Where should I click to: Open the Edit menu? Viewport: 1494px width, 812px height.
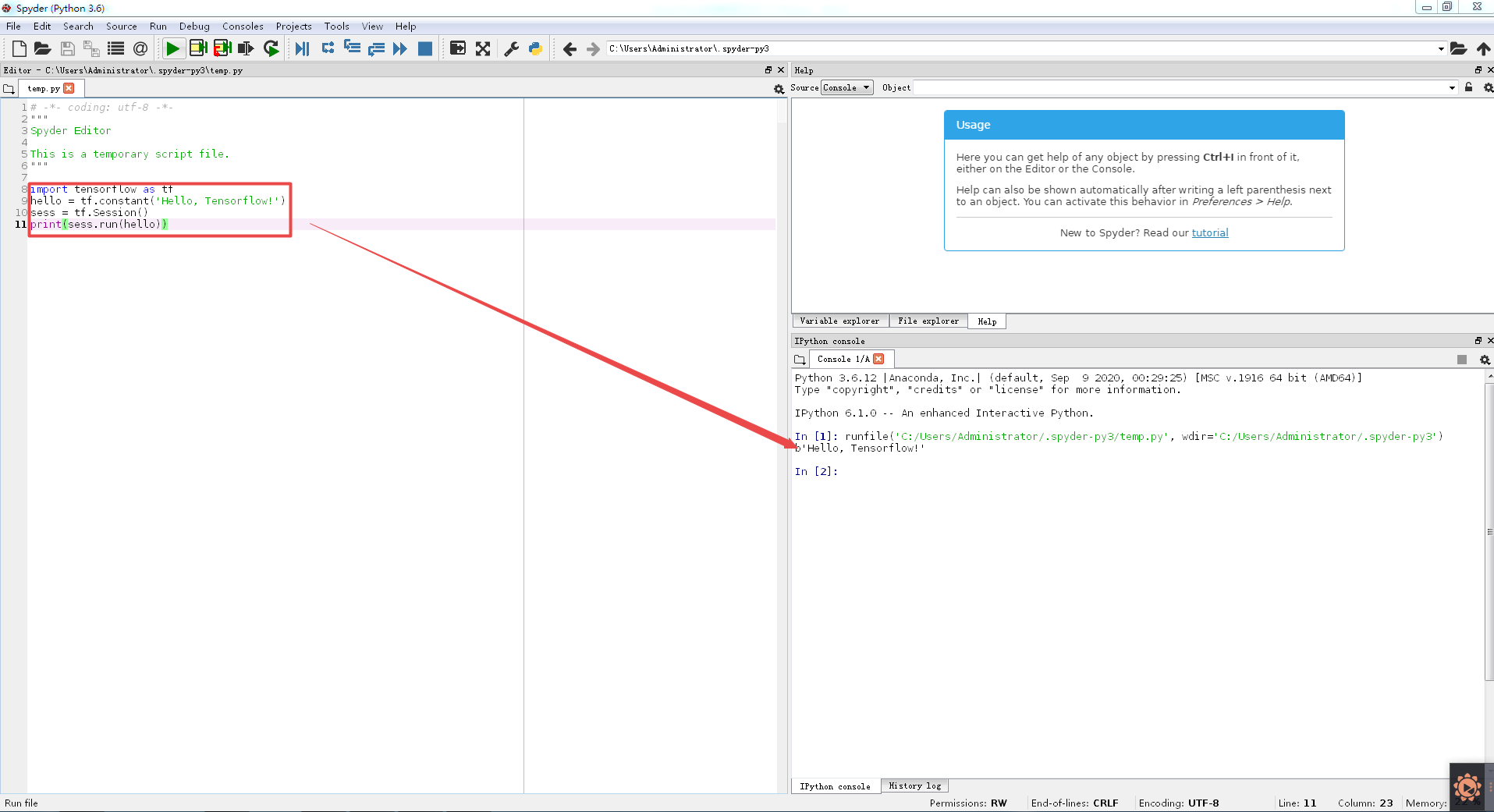pyautogui.click(x=42, y=26)
